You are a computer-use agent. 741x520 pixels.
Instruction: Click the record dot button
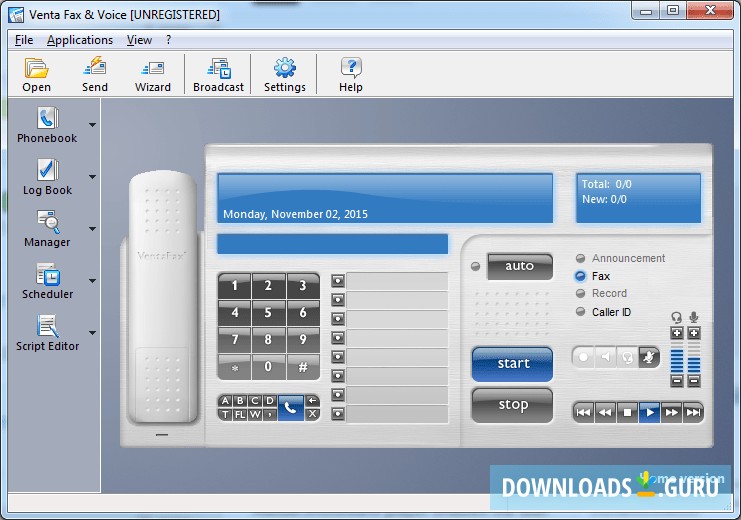(x=584, y=357)
